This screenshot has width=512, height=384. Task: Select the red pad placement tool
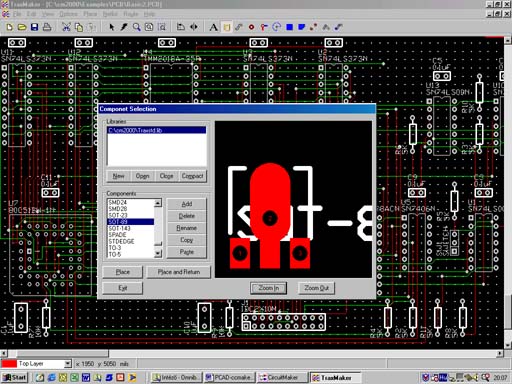[251, 27]
